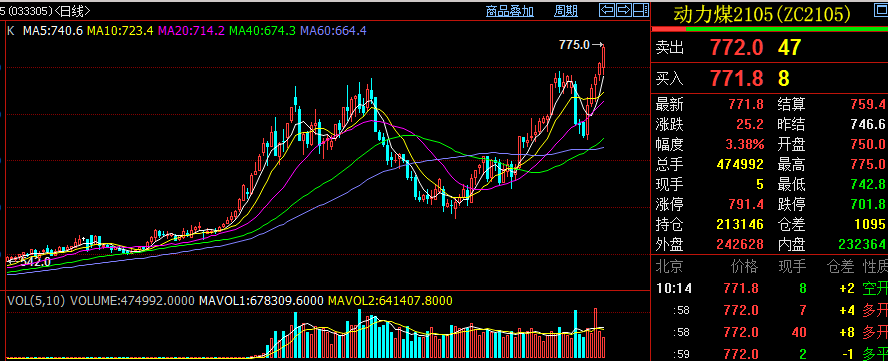Click the left arrow navigation icon
The height and width of the screenshot is (361, 888).
(607, 10)
